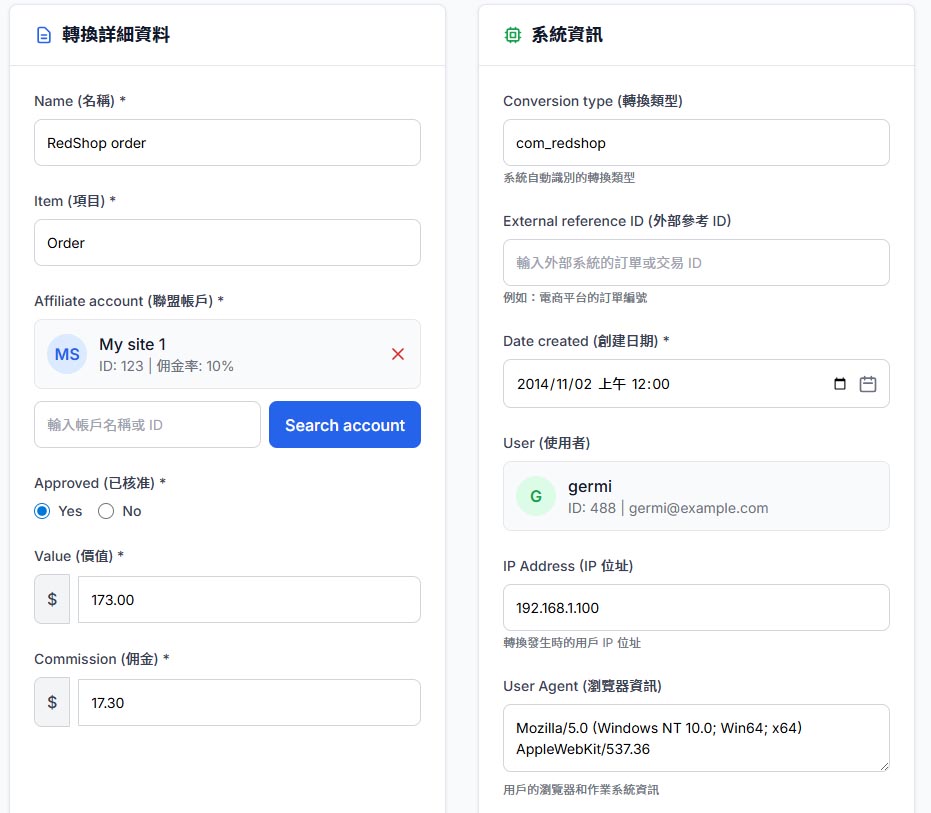
Task: Click the green G avatar for germi
Action: click(x=536, y=496)
